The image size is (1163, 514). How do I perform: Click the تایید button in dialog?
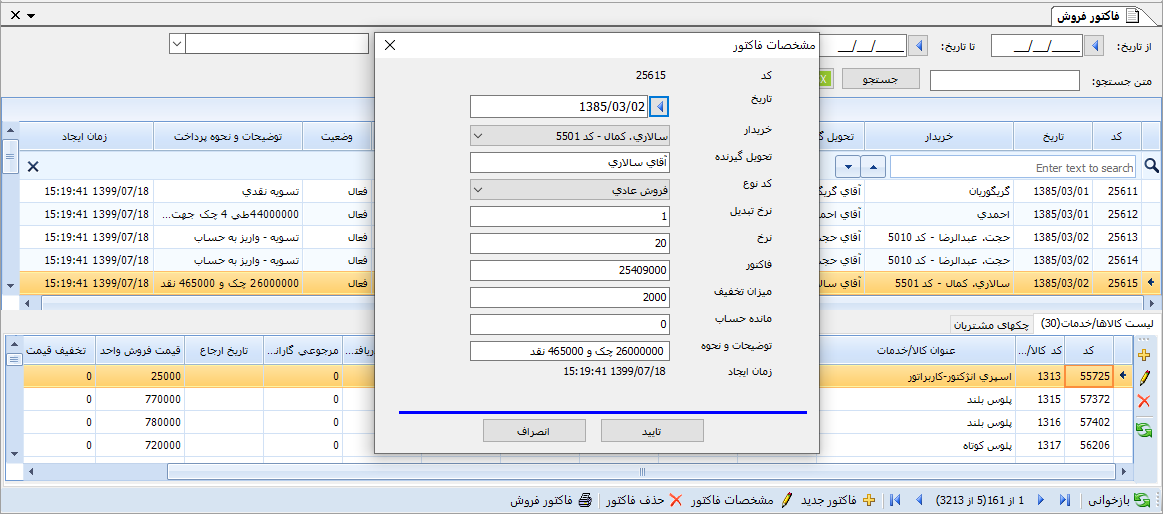pos(652,430)
